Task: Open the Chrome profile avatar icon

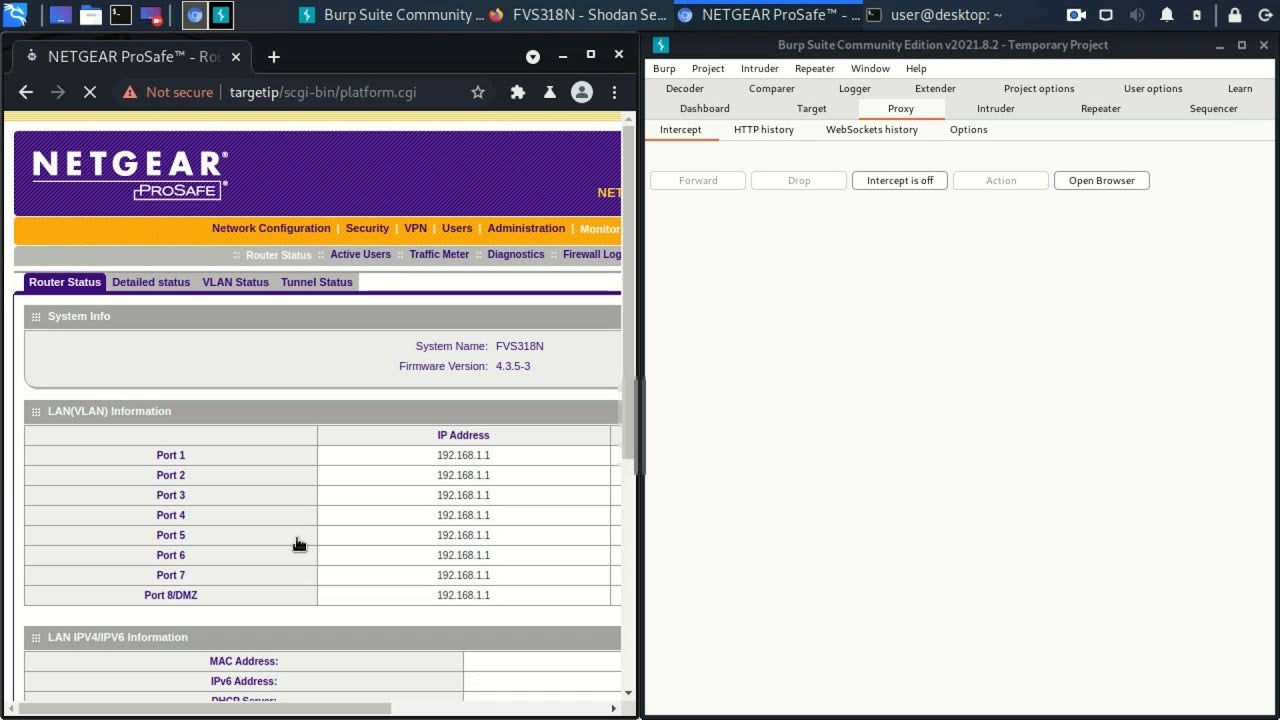Action: (581, 92)
